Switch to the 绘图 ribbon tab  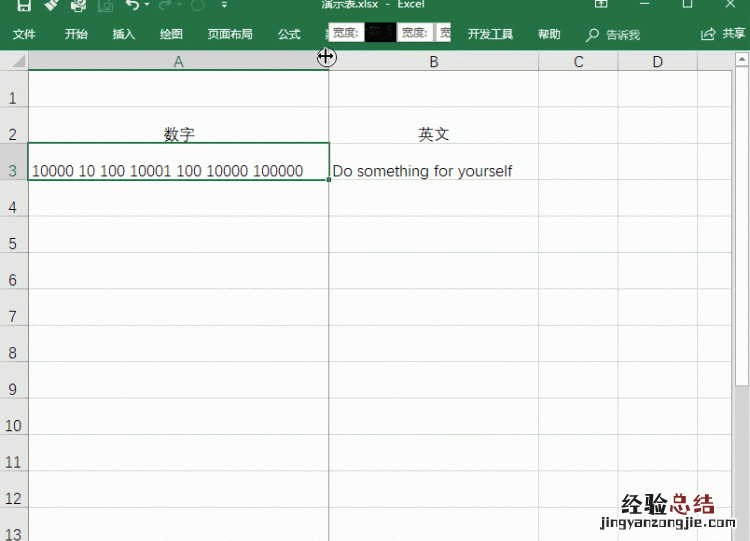coord(171,34)
